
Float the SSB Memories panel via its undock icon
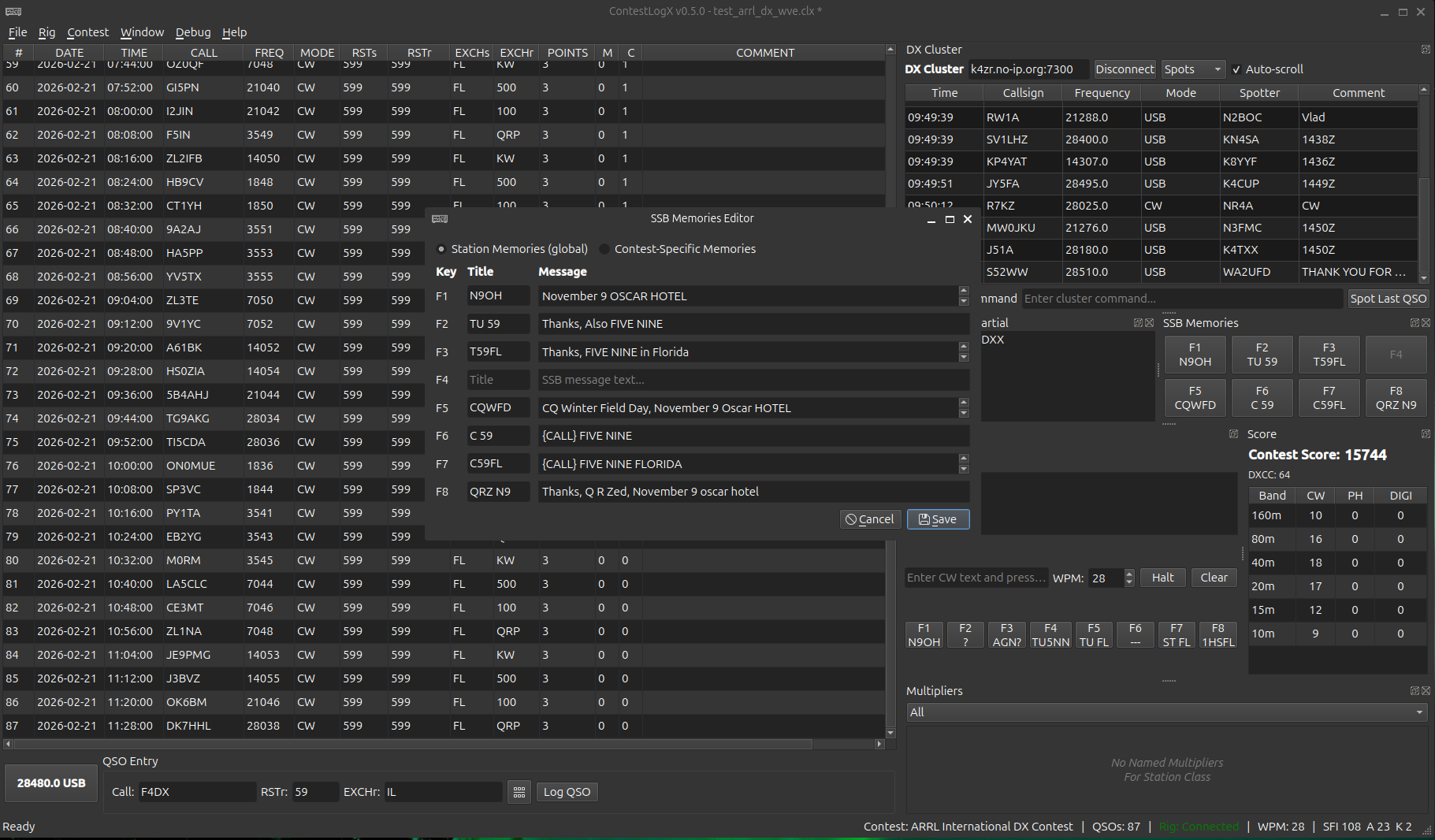(1414, 322)
